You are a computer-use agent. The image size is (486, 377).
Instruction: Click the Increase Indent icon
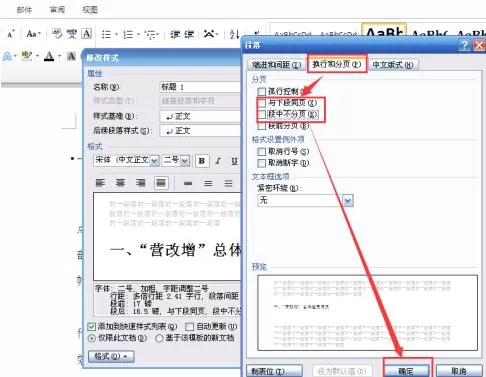point(189,34)
